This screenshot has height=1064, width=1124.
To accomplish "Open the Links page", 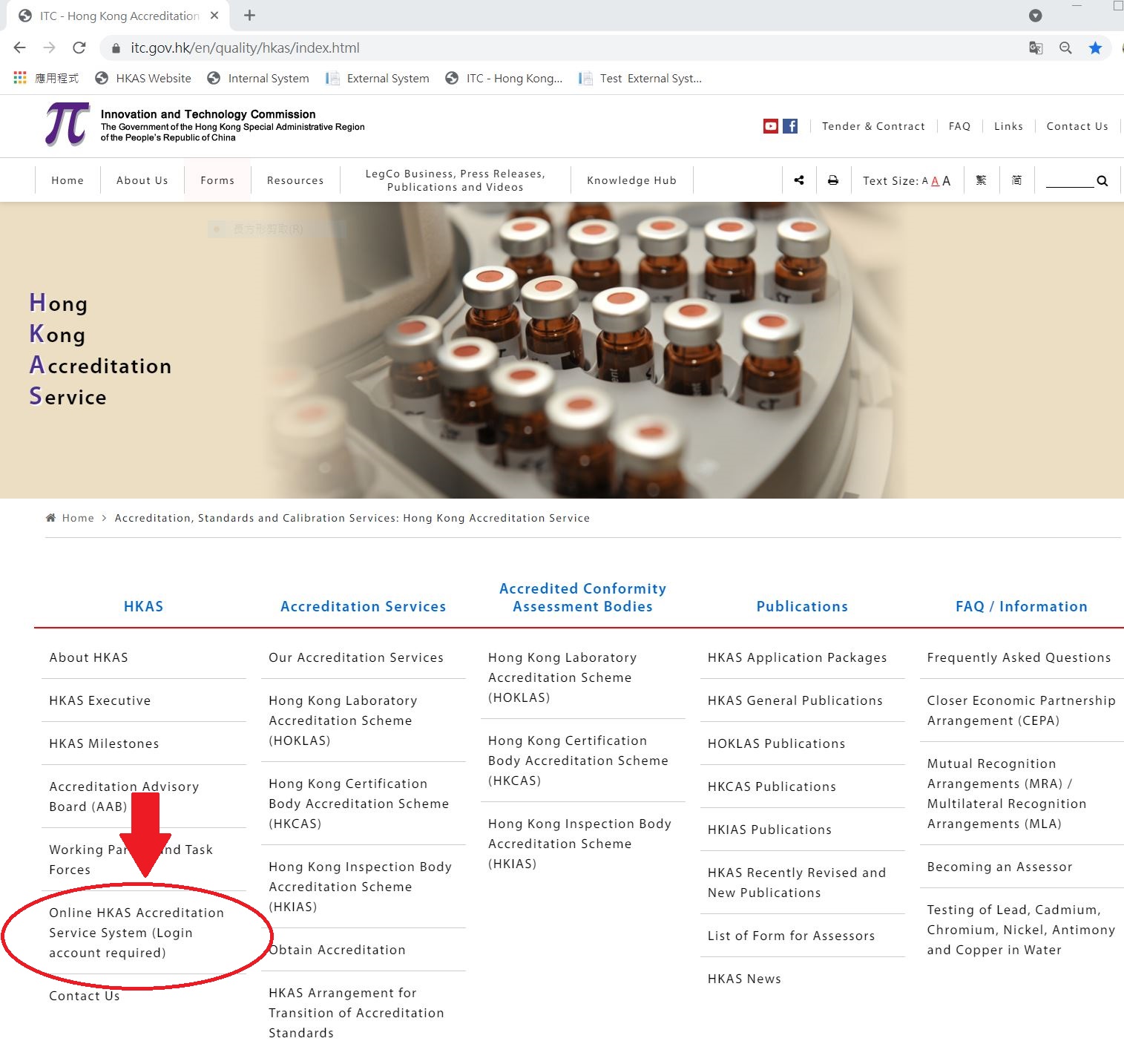I will pyautogui.click(x=1008, y=126).
